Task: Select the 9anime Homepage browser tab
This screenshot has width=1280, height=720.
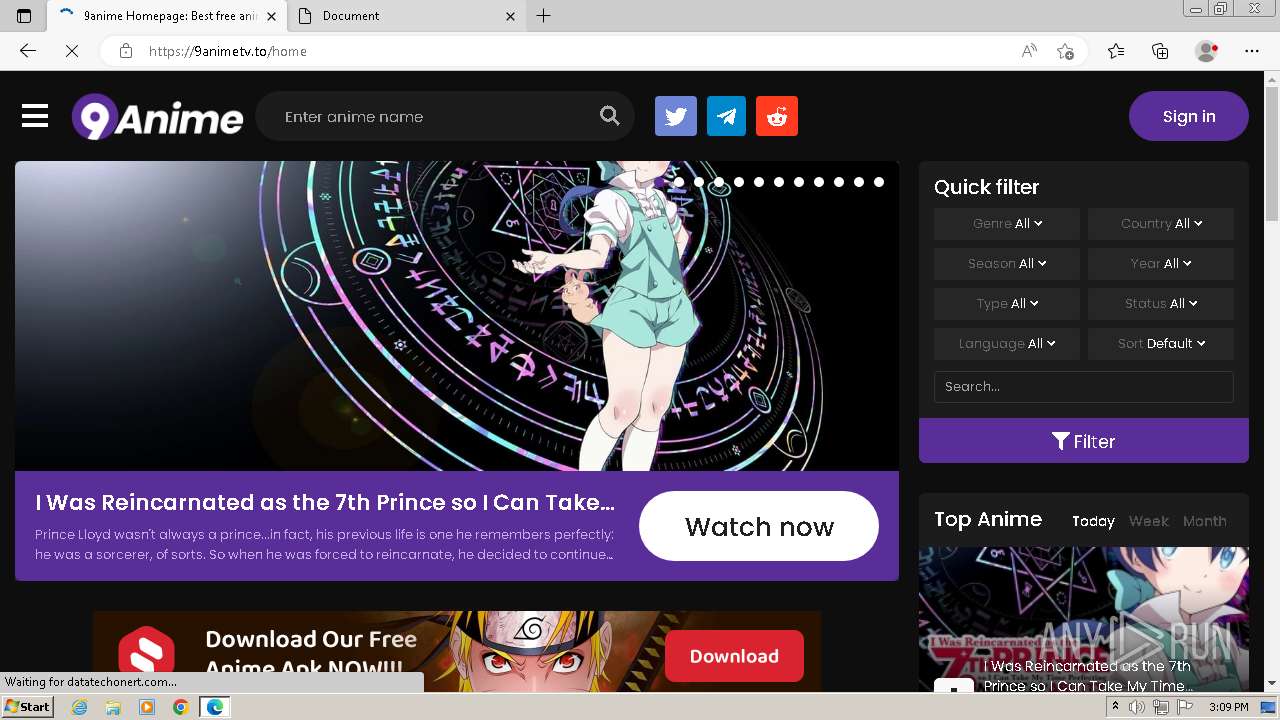Action: click(168, 16)
